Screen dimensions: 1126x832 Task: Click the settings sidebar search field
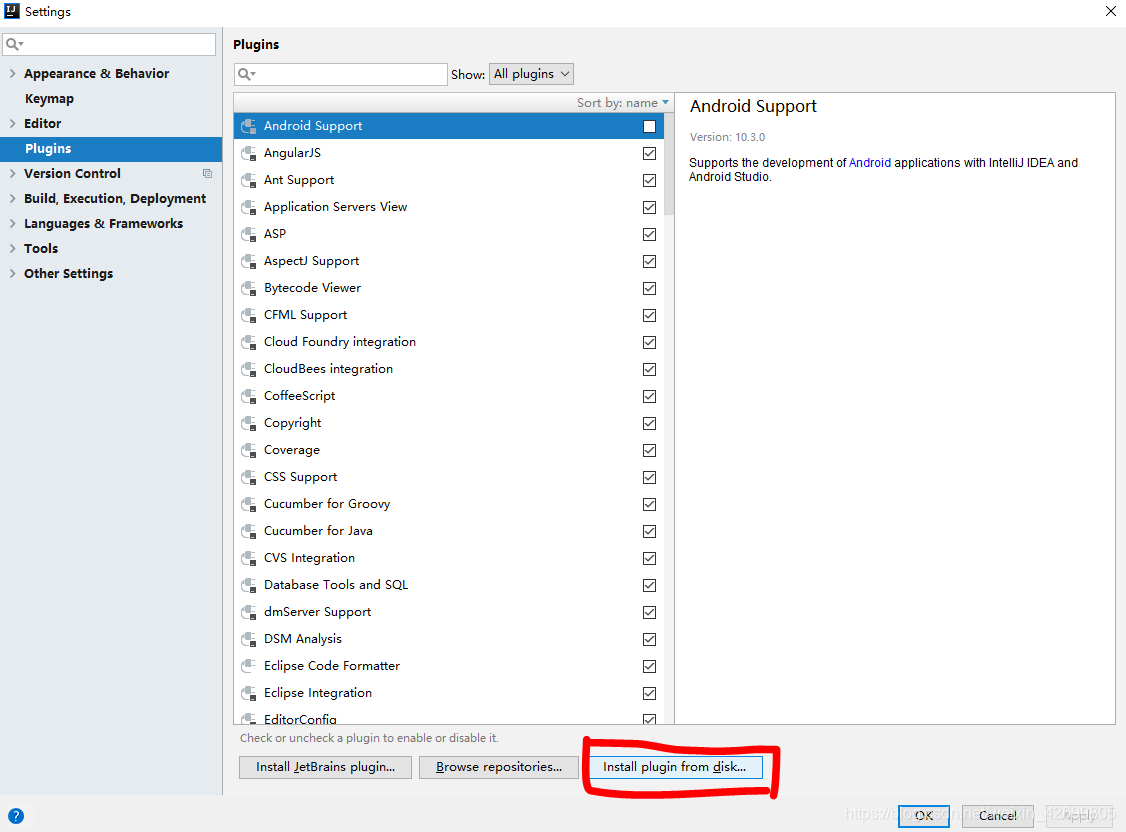(x=109, y=45)
